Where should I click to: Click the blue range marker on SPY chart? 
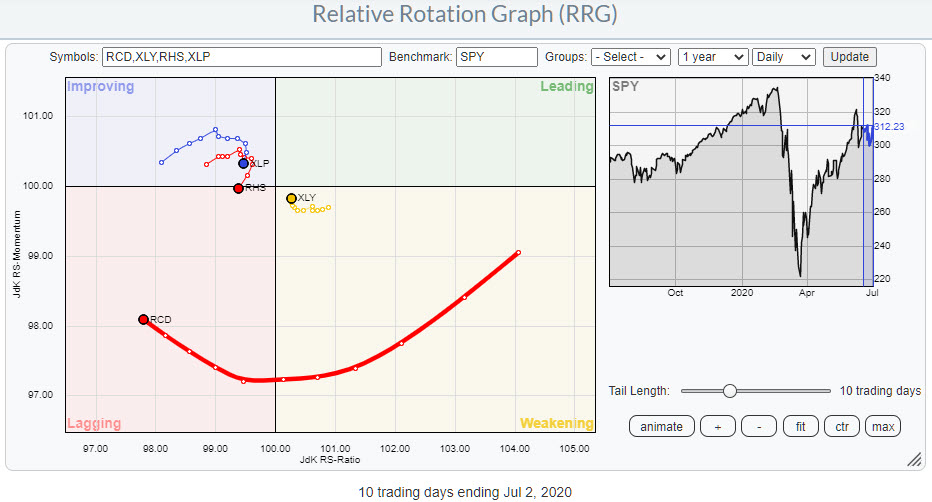click(868, 131)
